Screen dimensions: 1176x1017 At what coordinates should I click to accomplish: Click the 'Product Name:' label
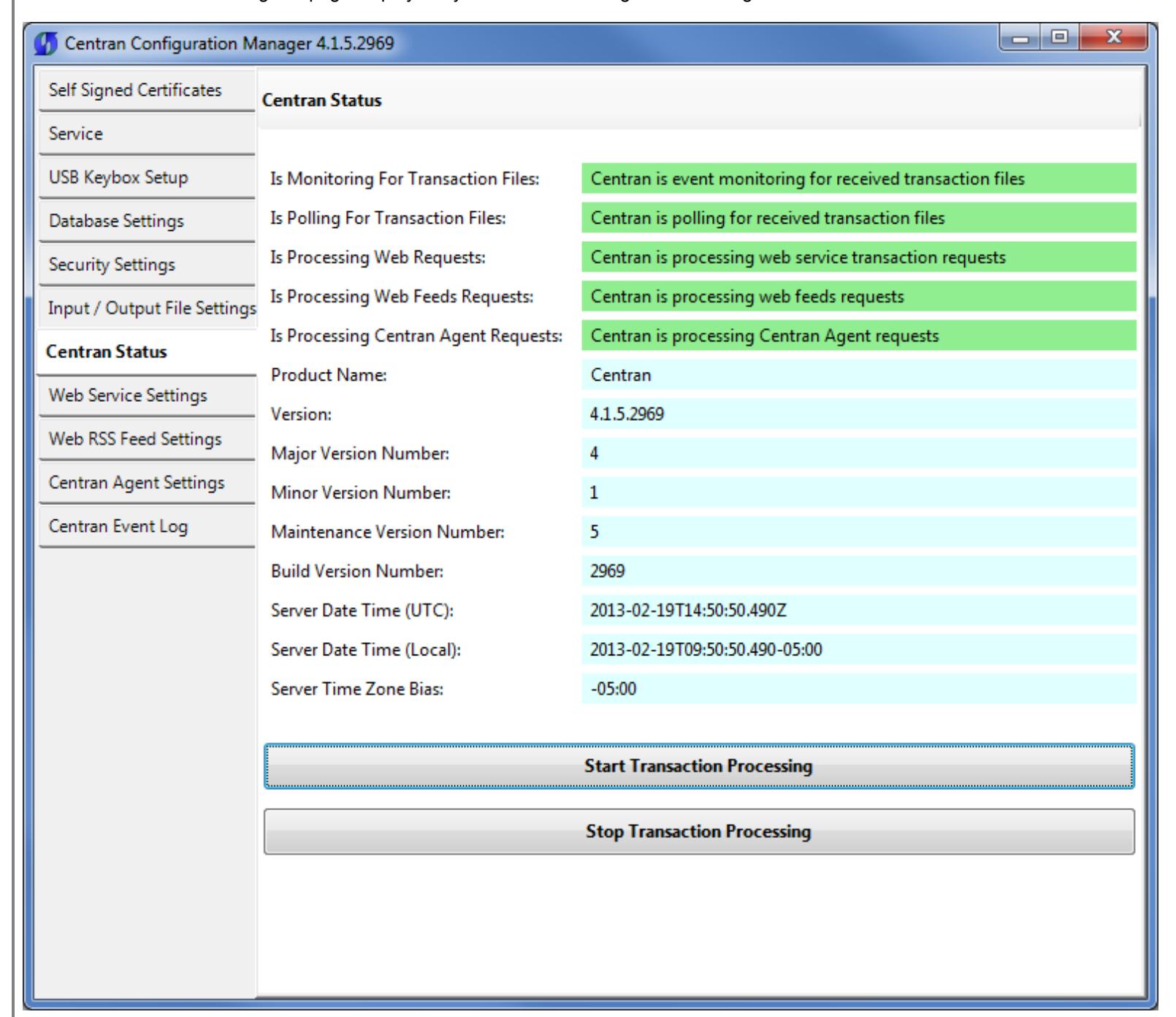point(328,375)
